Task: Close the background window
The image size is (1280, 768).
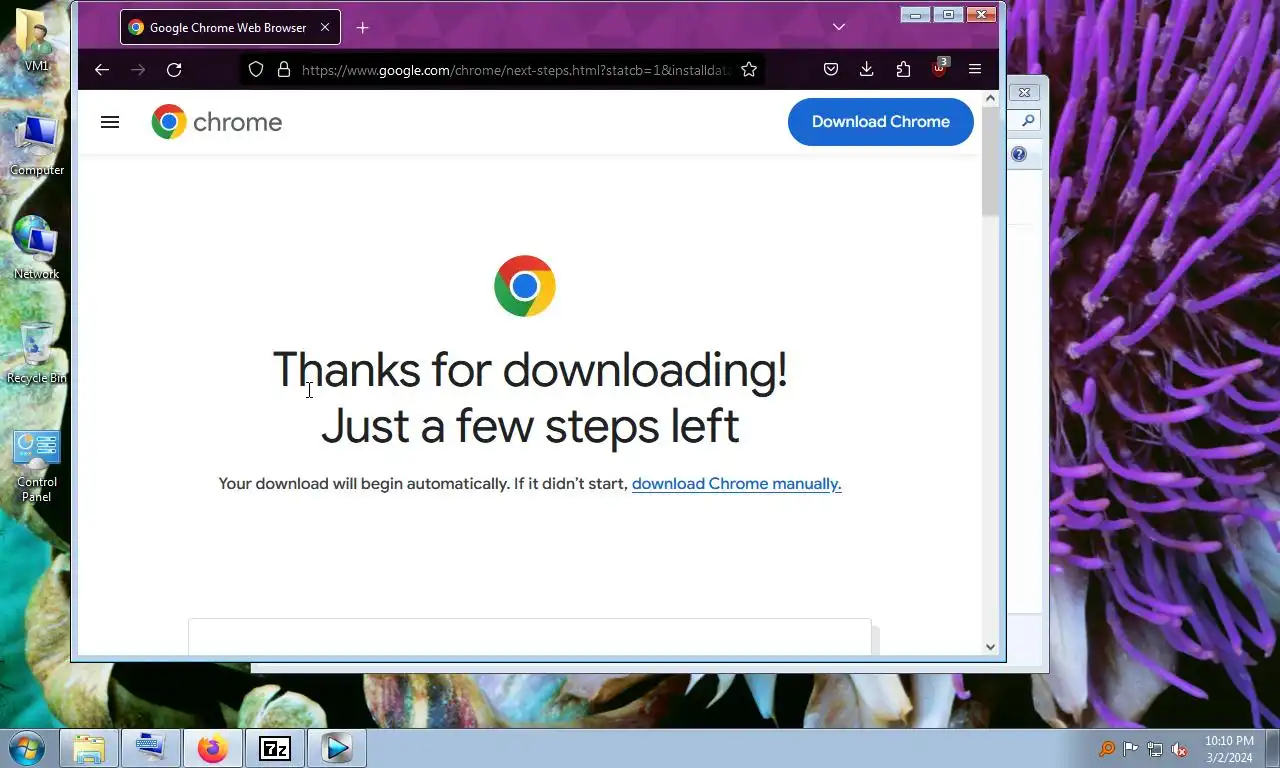Action: pyautogui.click(x=1024, y=92)
